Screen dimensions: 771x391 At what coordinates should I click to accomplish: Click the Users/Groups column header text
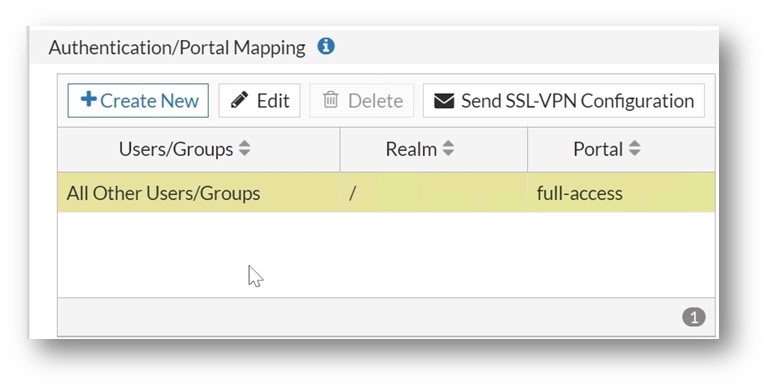(176, 149)
